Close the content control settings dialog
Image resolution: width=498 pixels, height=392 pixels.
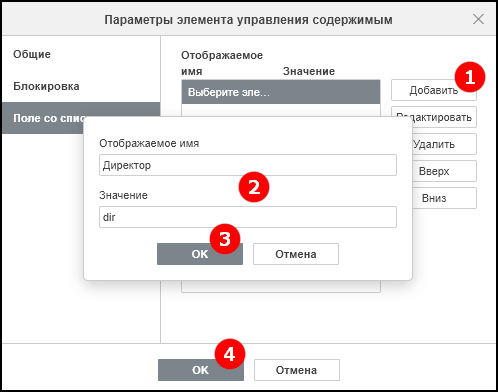point(478,19)
